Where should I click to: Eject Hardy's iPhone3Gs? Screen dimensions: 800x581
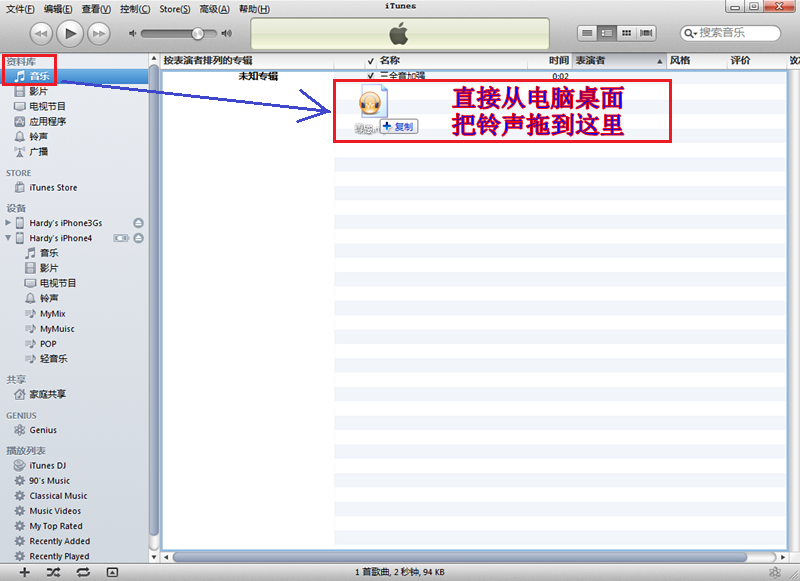coord(138,223)
